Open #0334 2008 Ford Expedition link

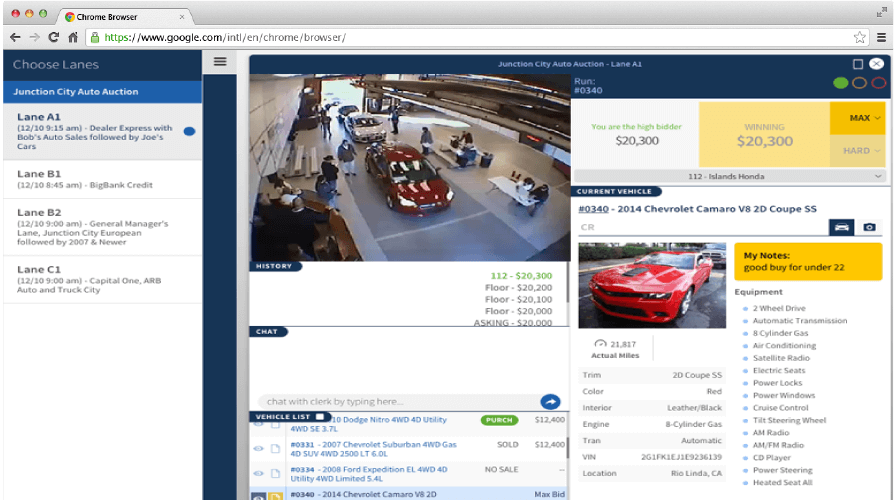click(369, 474)
